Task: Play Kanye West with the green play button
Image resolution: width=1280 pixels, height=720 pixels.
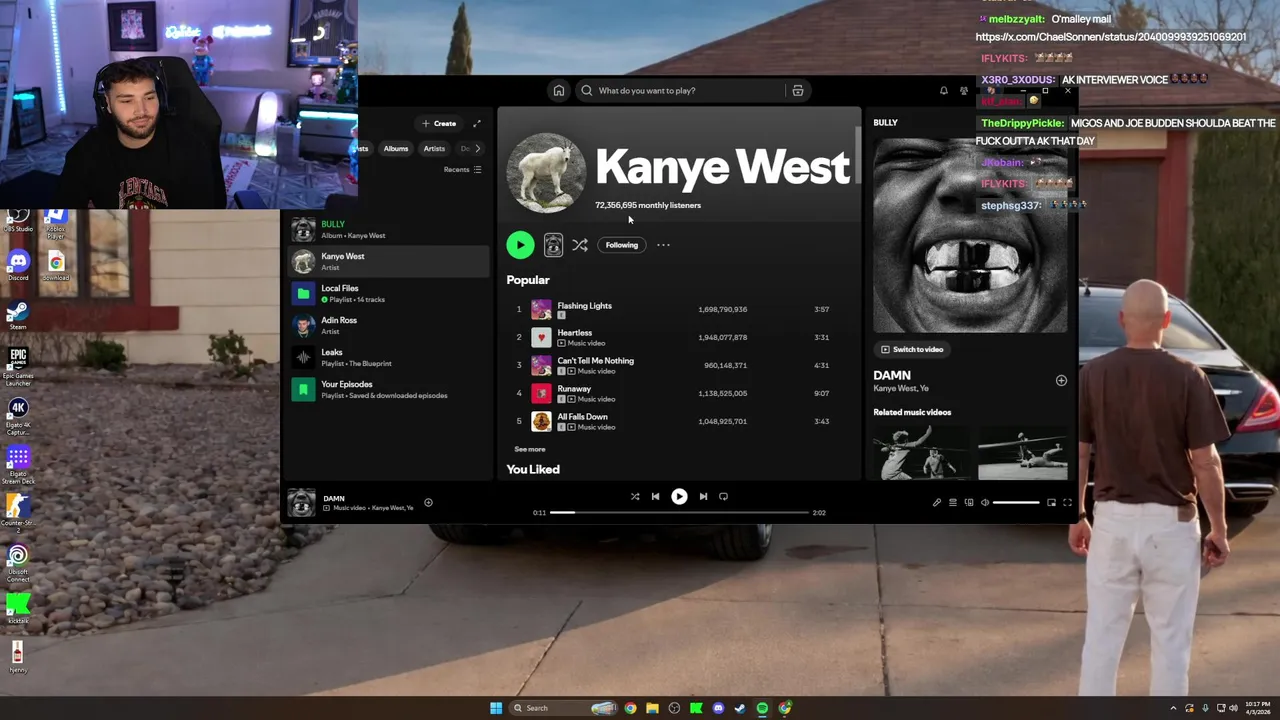Action: point(520,245)
